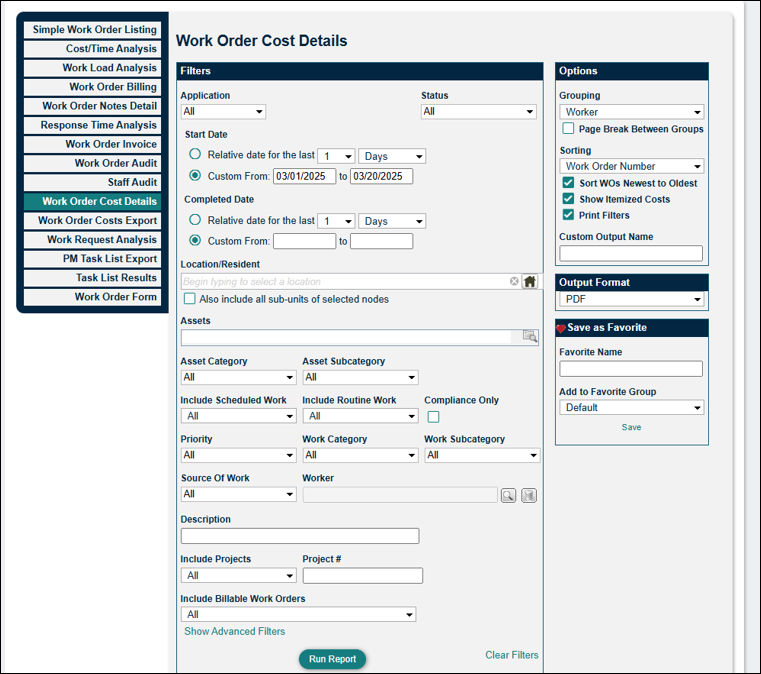
Task: Select Start Date Custom From radio button
Action: click(x=195, y=175)
